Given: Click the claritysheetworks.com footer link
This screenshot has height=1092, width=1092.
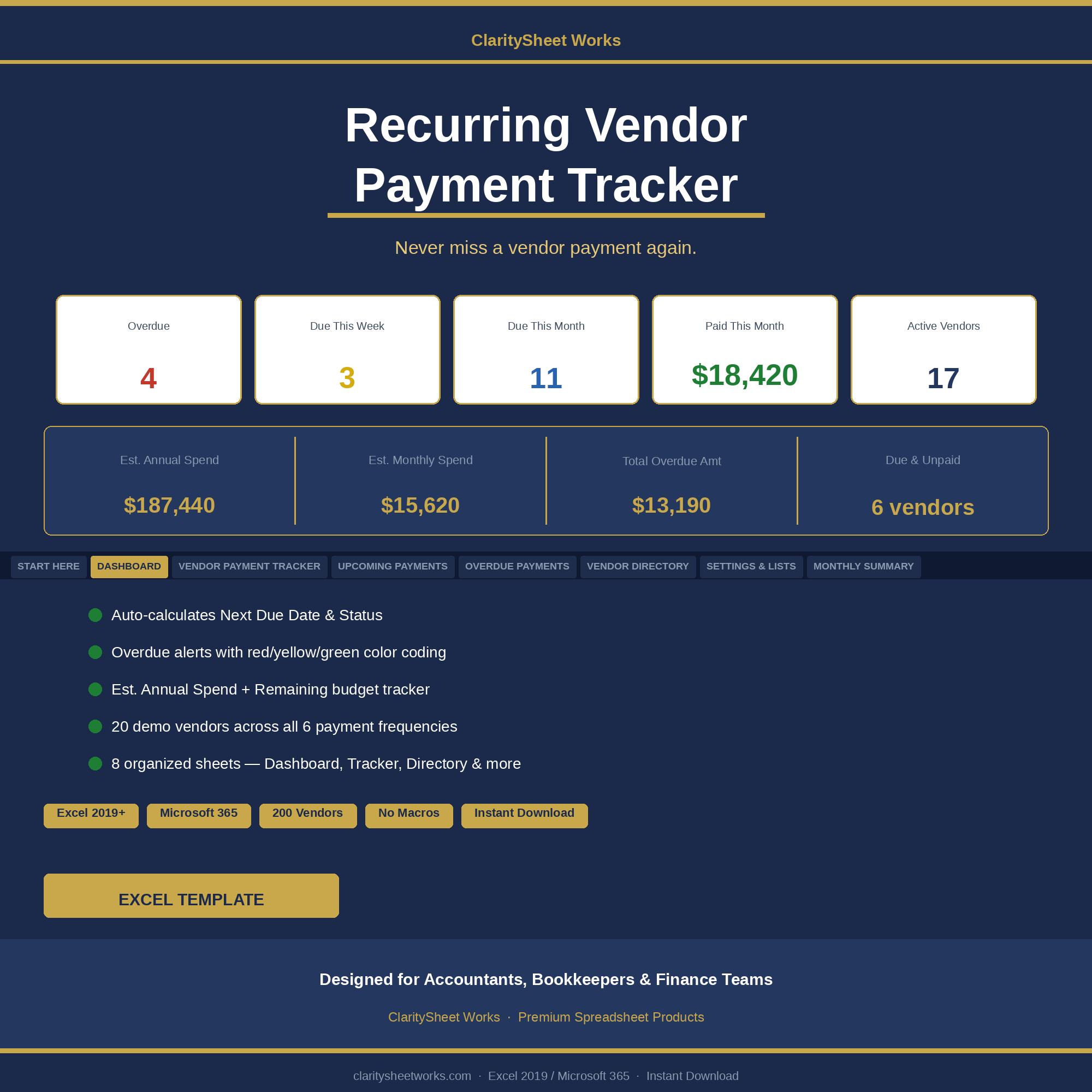Looking at the screenshot, I should (x=412, y=1076).
